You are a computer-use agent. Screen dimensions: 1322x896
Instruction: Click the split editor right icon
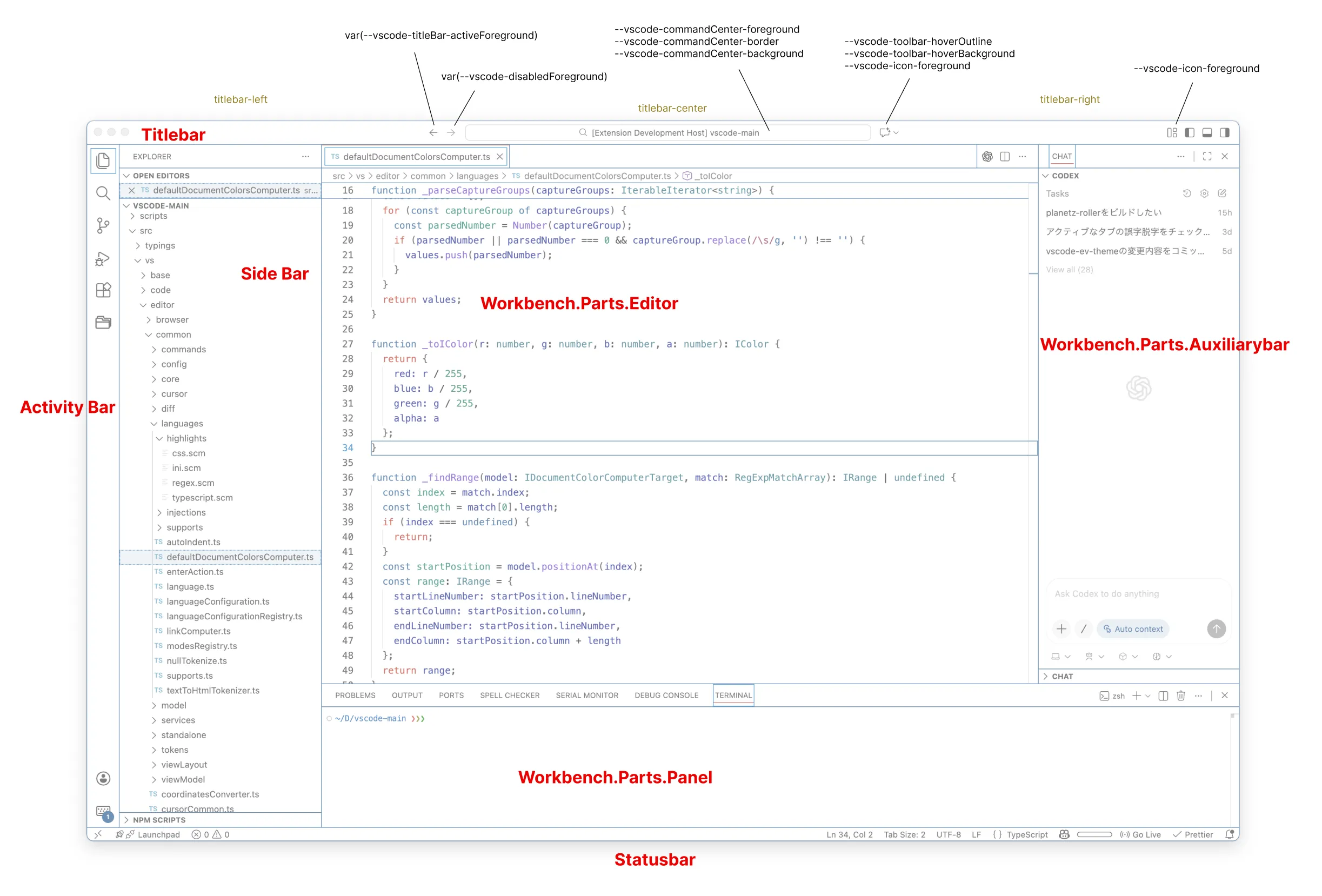coord(1005,156)
